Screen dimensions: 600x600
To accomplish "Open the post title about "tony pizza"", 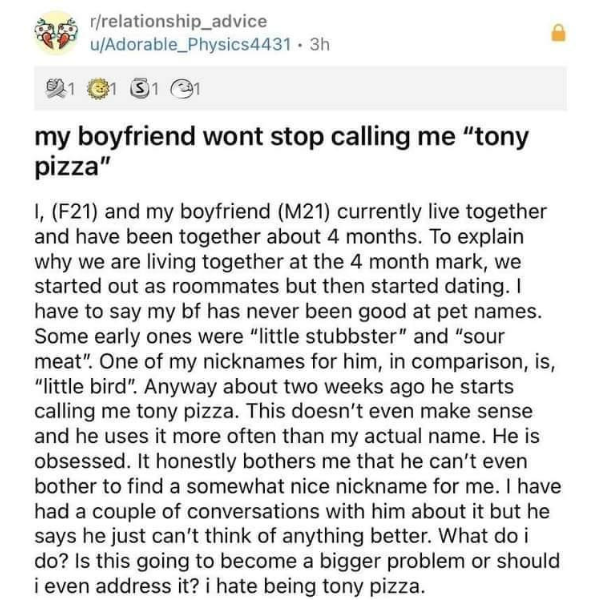I will [282, 152].
